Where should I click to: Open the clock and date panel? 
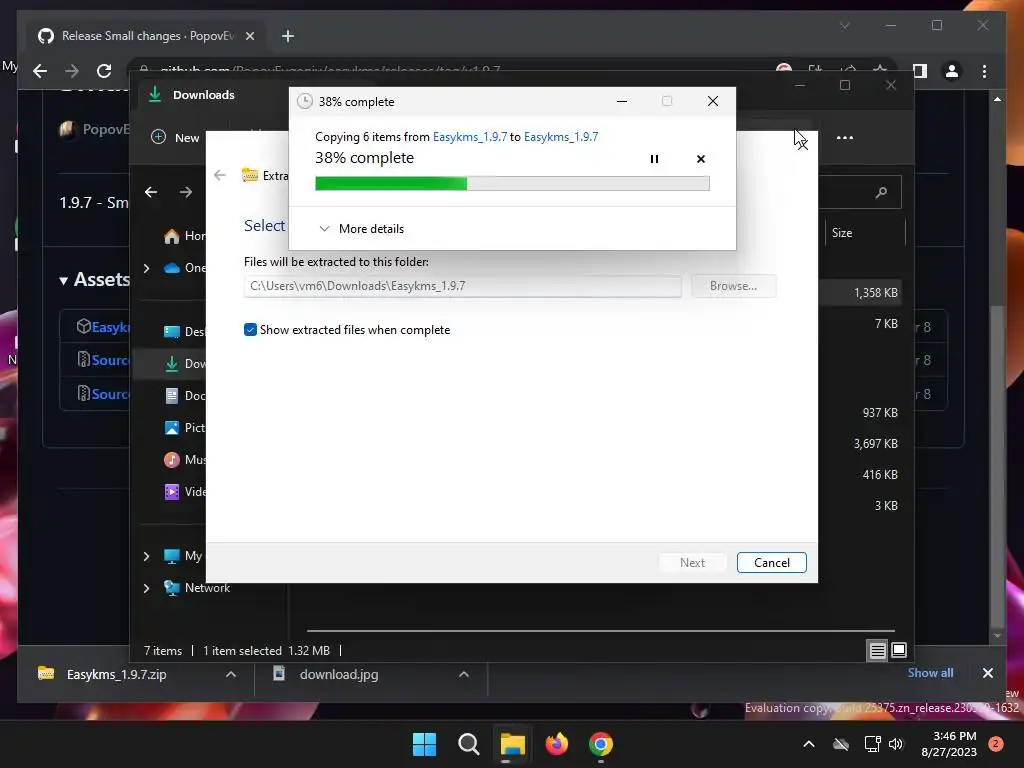coord(949,744)
